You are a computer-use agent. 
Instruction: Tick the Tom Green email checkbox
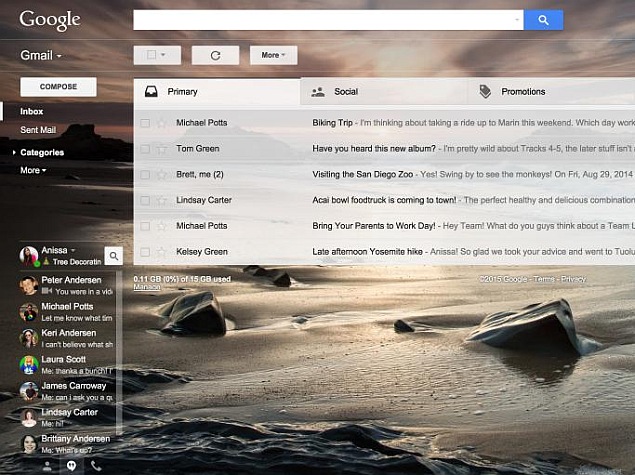145,149
